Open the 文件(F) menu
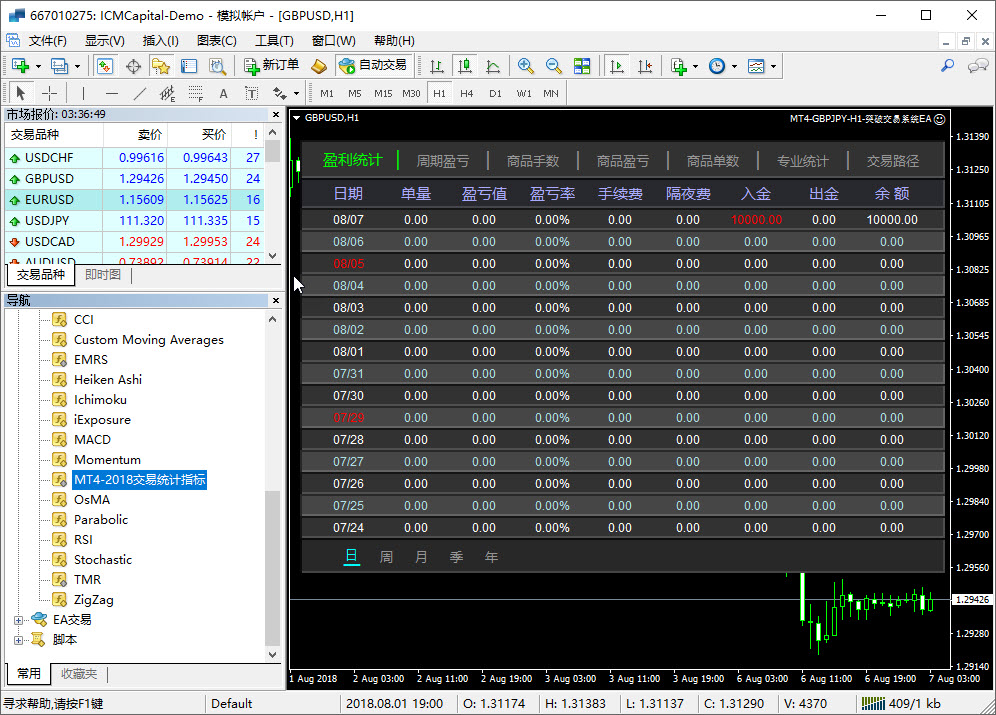The height and width of the screenshot is (715, 996). (47, 41)
